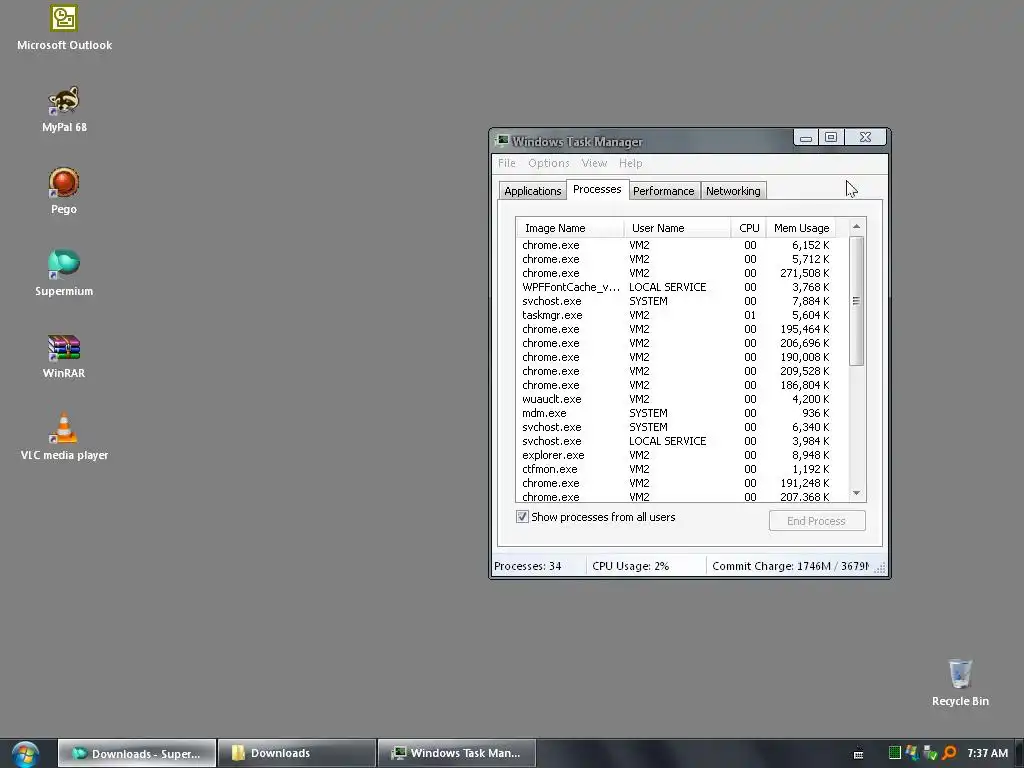Select the taskmgr.exe process row
Image resolution: width=1024 pixels, height=768 pixels.
coord(676,315)
